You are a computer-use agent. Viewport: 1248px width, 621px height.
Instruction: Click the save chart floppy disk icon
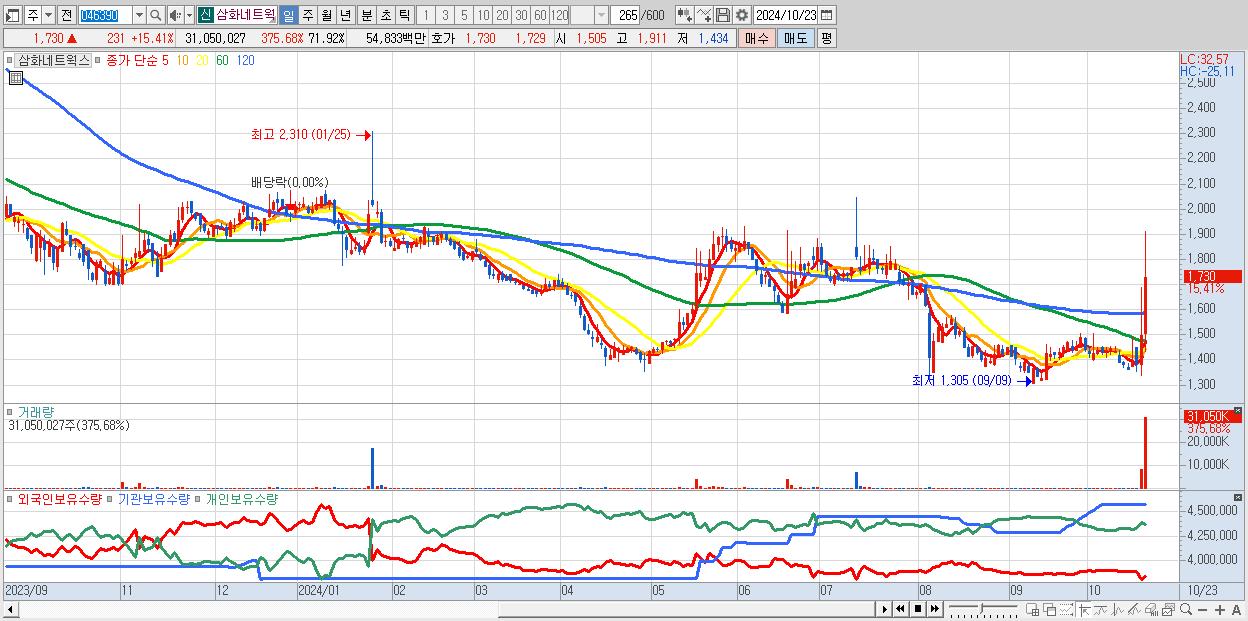(722, 15)
